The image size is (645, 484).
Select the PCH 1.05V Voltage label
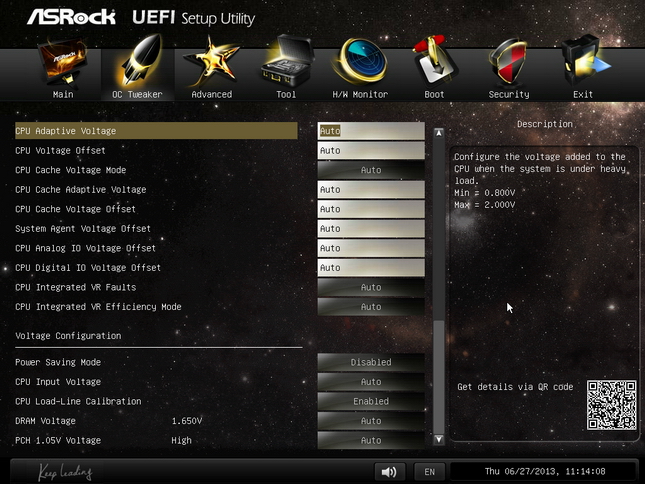pos(58,440)
